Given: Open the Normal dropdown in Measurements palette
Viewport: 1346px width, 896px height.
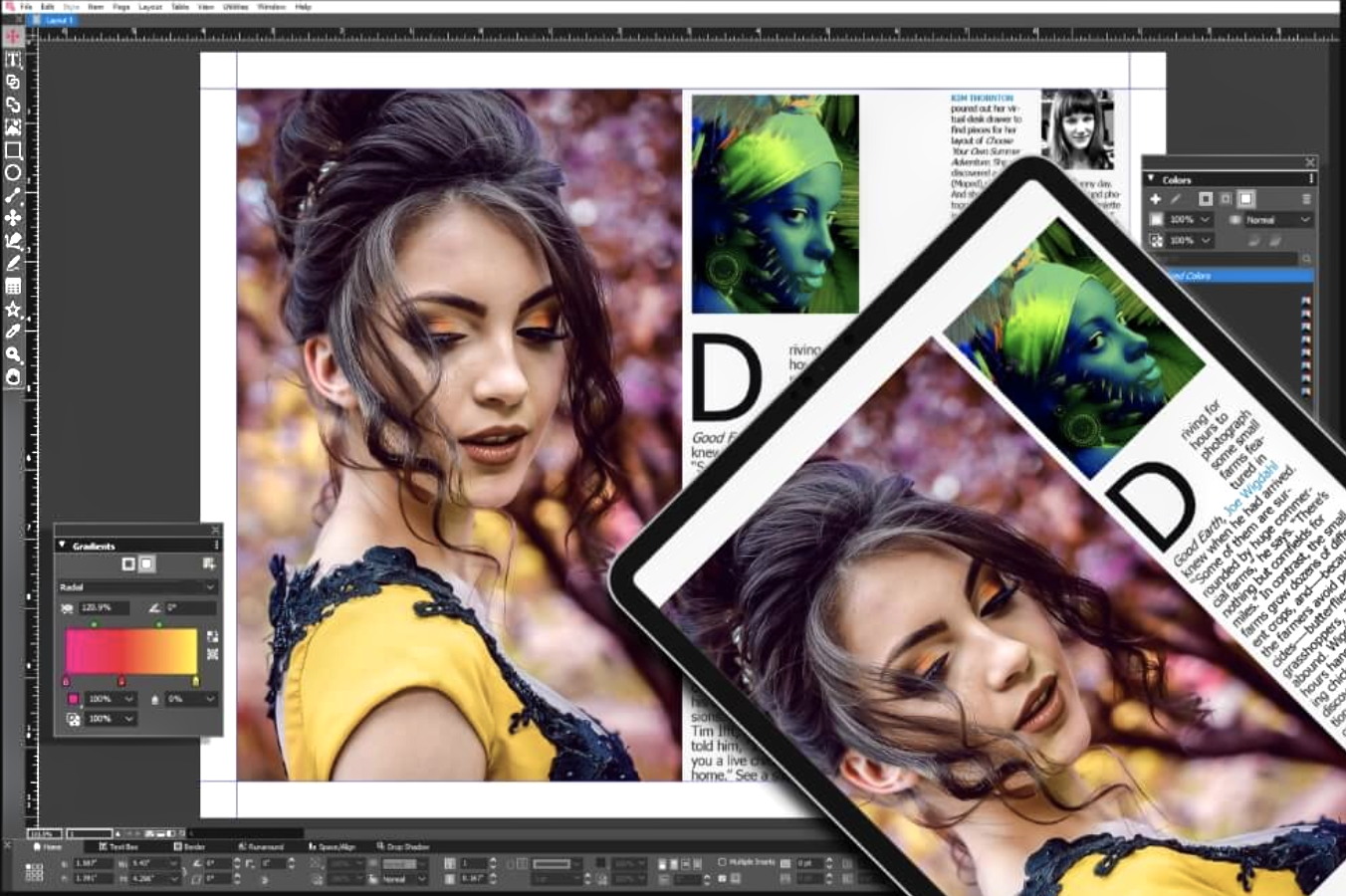Looking at the screenshot, I should (x=405, y=880).
